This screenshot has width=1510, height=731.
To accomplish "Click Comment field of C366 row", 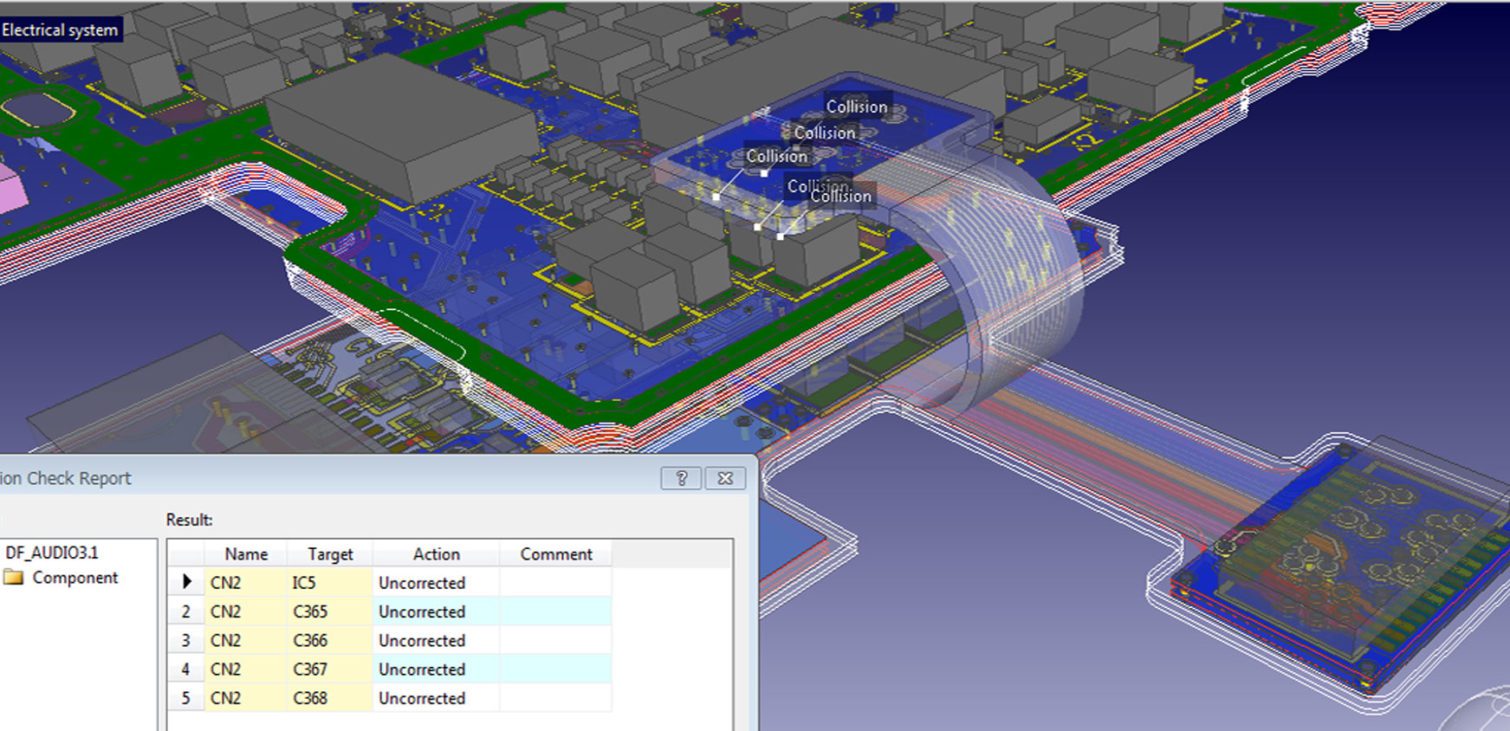I will pyautogui.click(x=555, y=640).
